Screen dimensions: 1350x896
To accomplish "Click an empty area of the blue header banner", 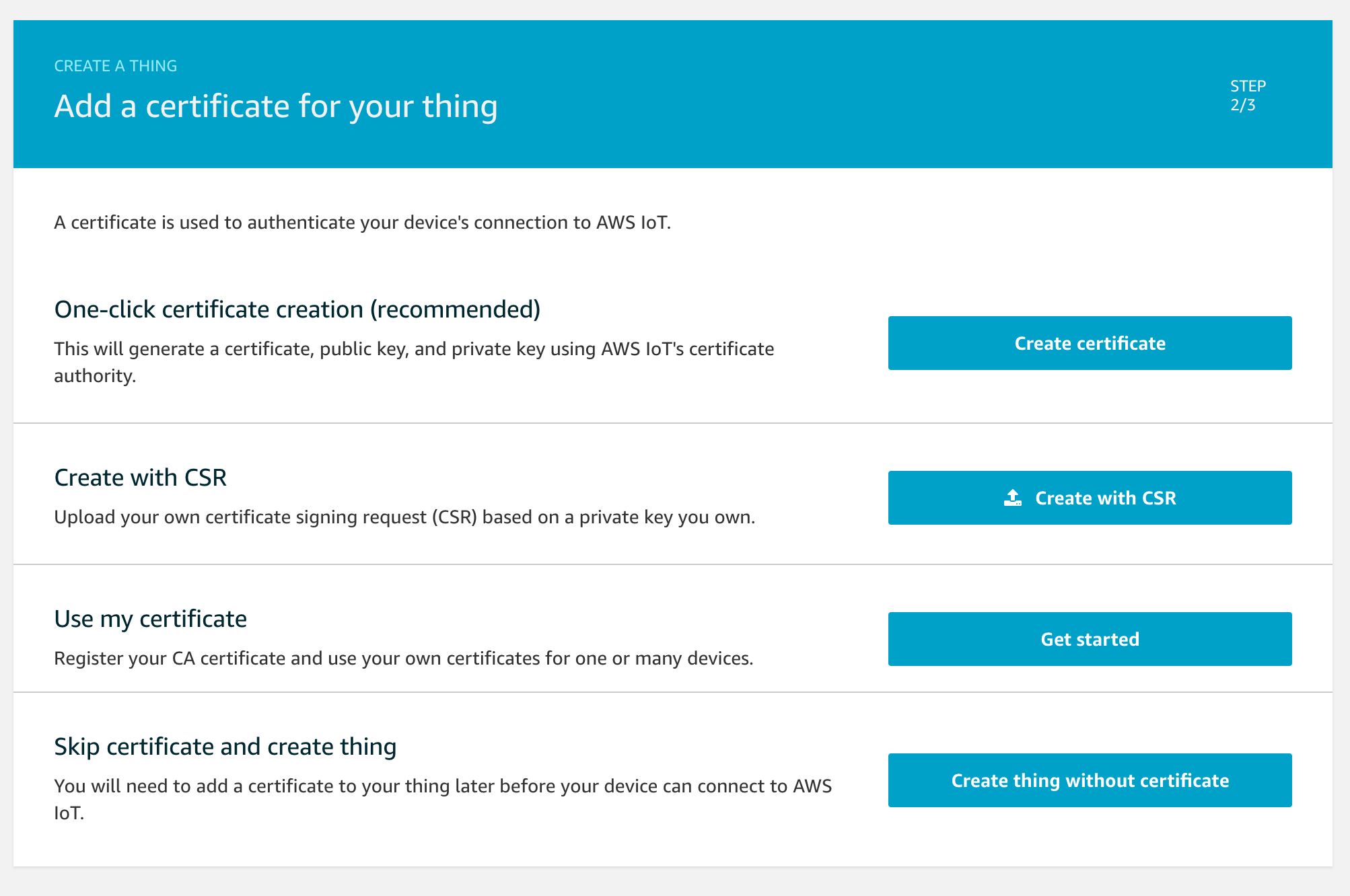I will pyautogui.click(x=808, y=94).
